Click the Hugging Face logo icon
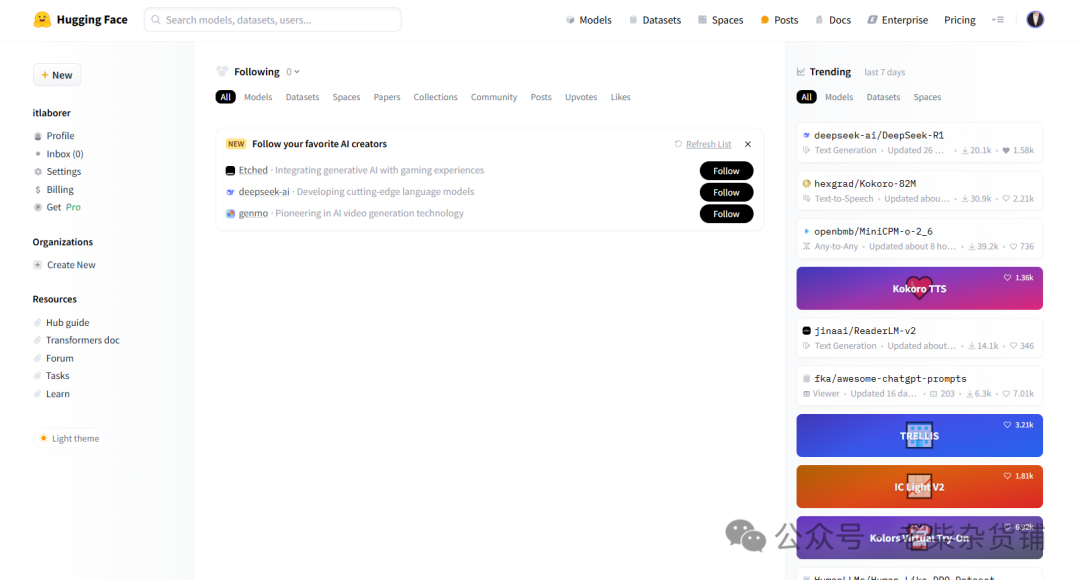 pos(42,20)
